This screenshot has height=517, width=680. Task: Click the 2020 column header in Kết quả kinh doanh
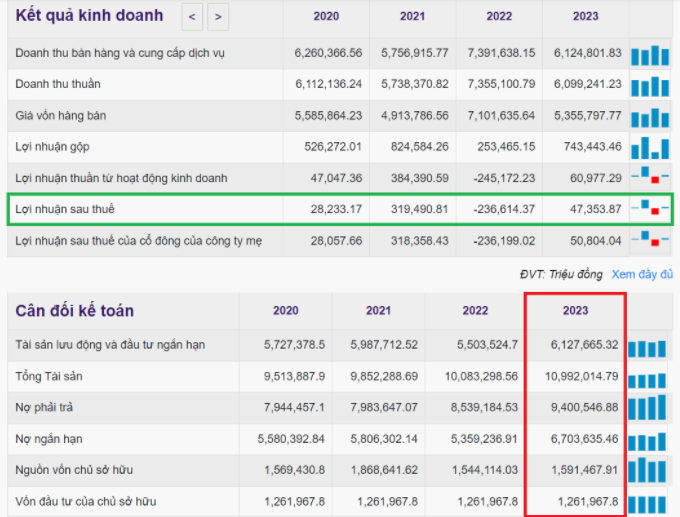pyautogui.click(x=326, y=16)
